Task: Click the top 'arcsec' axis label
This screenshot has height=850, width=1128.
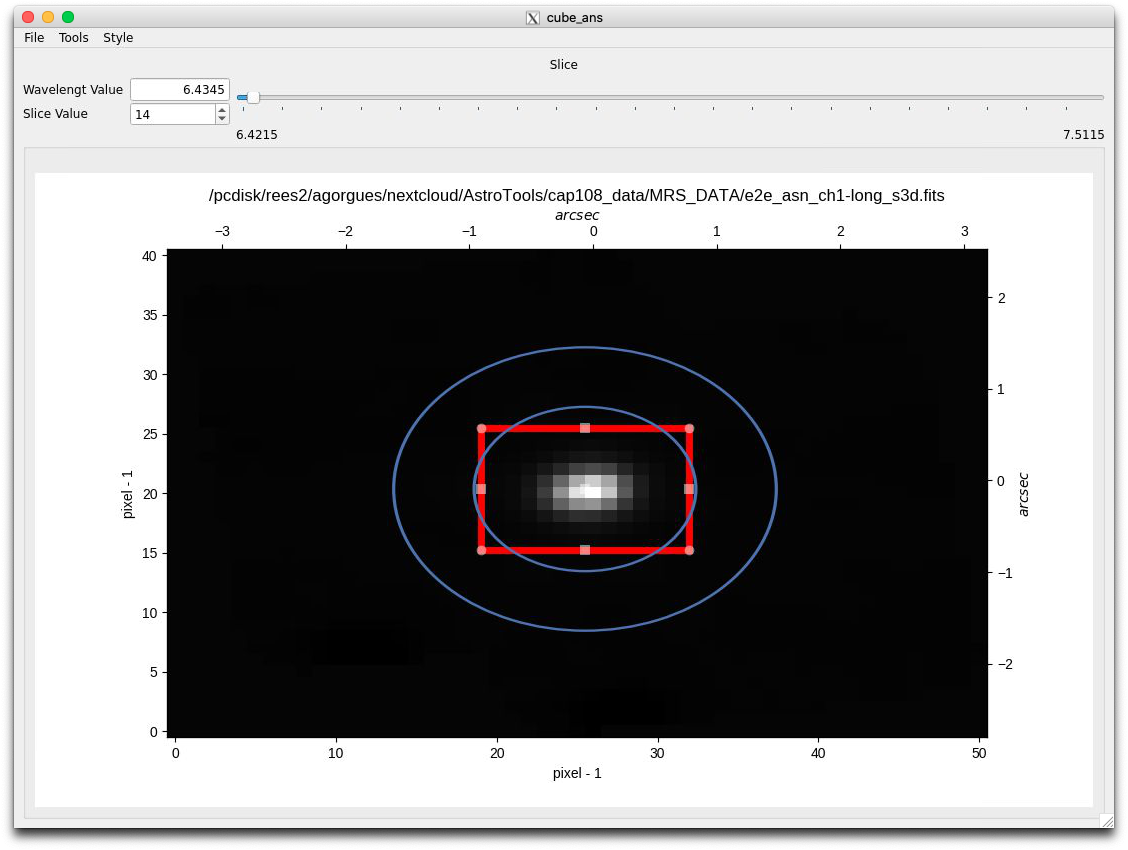Action: click(x=577, y=215)
